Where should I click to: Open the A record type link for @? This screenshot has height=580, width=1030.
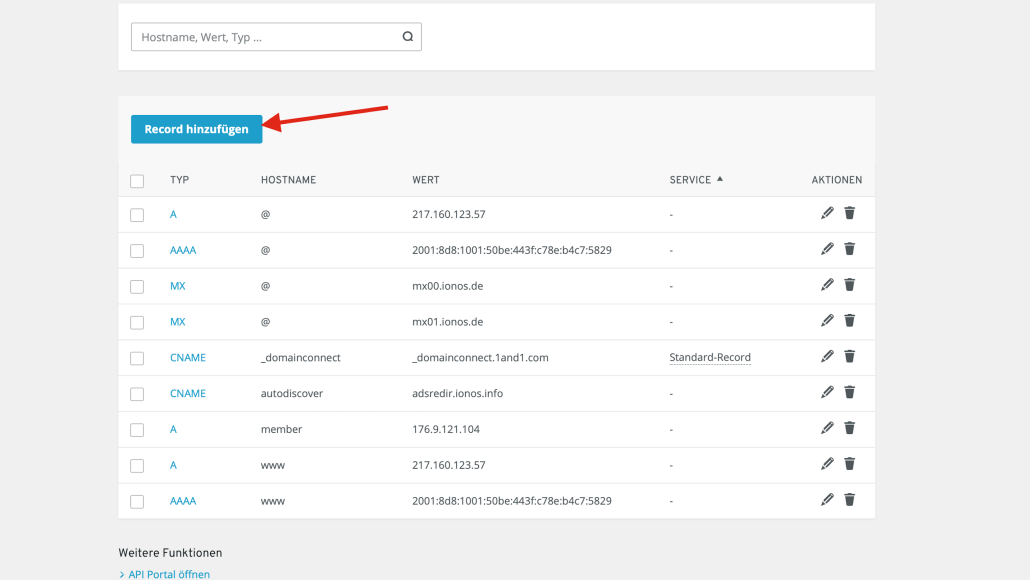172,214
